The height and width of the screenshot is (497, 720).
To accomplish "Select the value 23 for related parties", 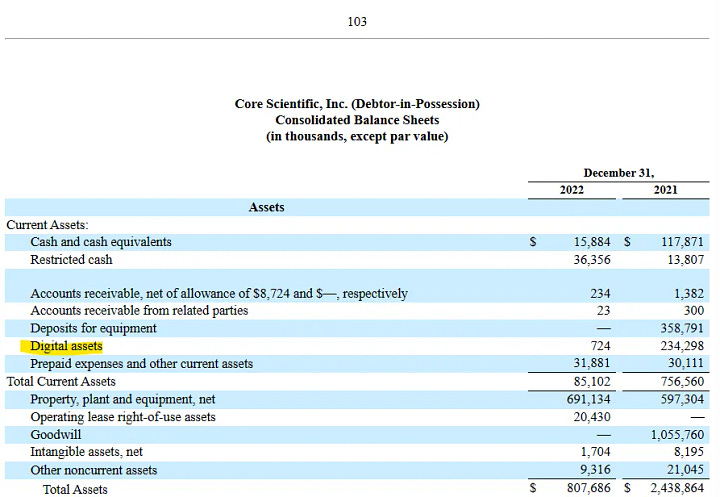I will point(603,311).
